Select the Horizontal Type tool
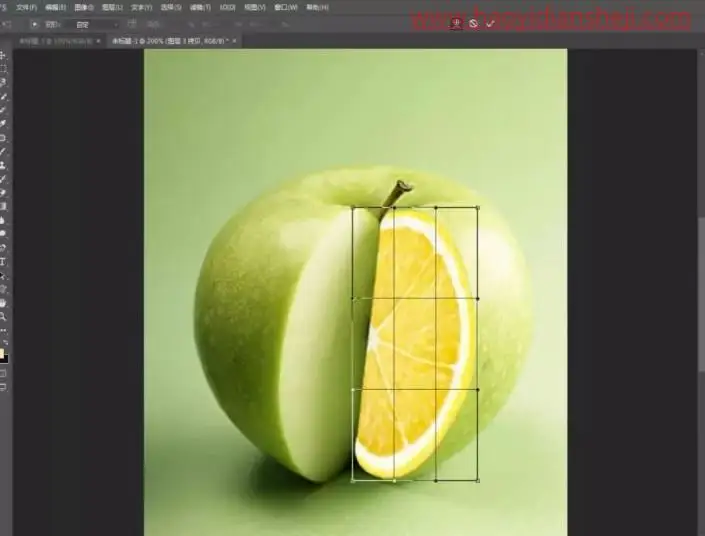The height and width of the screenshot is (536, 705). [x=3, y=262]
